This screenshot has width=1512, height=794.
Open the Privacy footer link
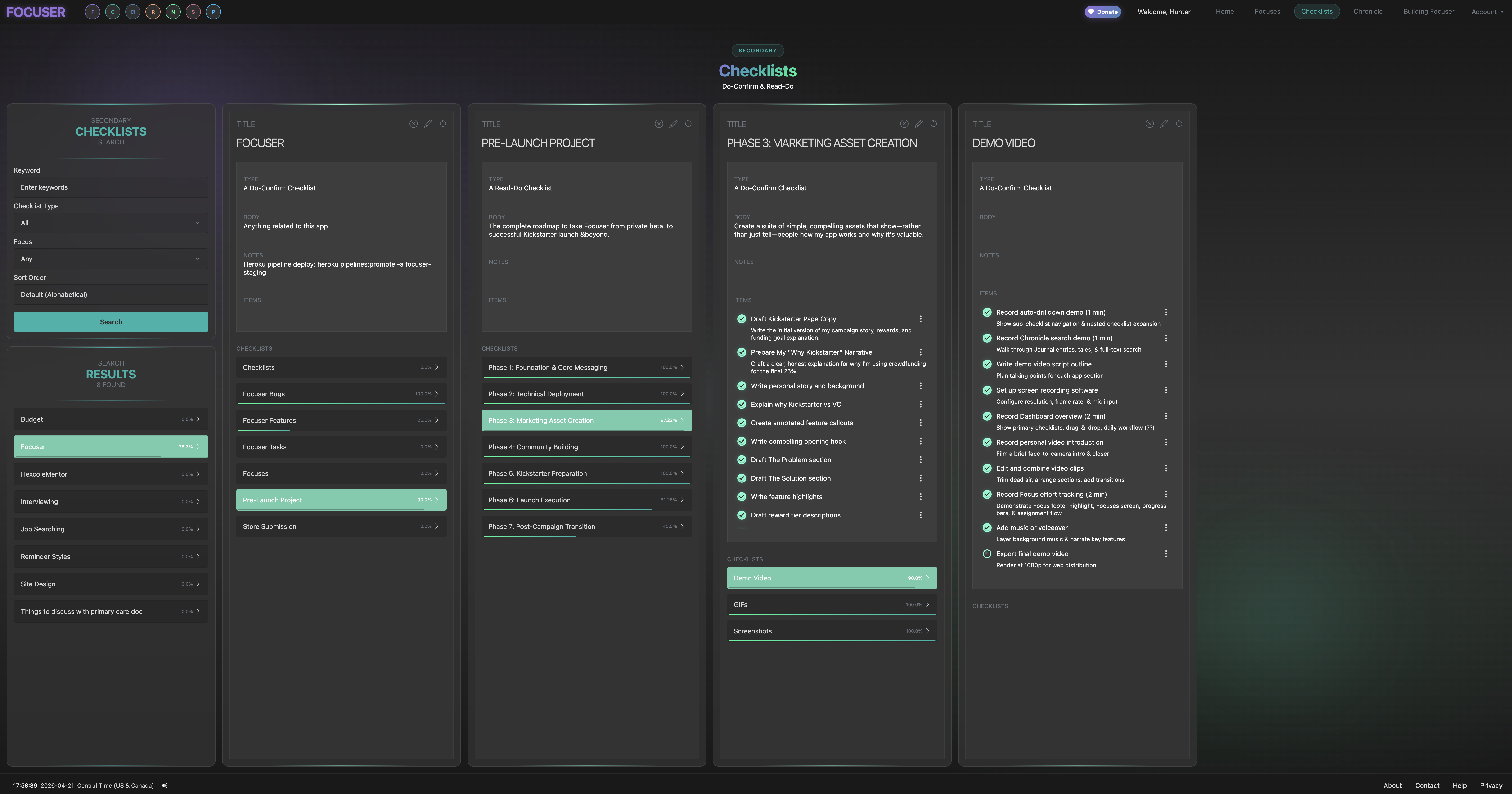1491,786
